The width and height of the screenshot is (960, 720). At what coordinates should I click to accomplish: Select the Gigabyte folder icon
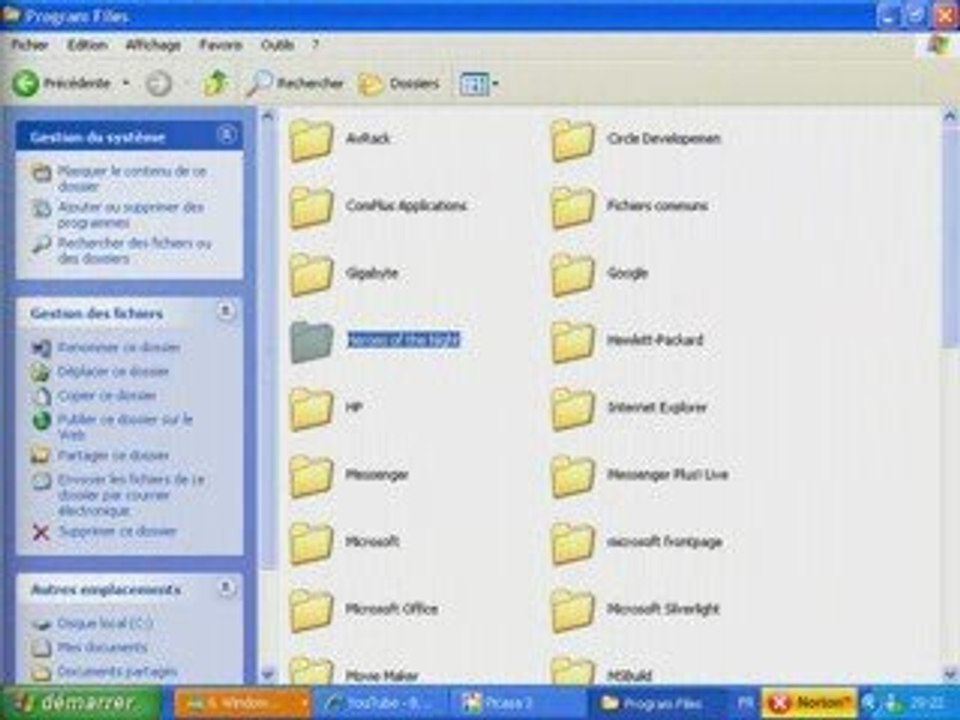(311, 274)
